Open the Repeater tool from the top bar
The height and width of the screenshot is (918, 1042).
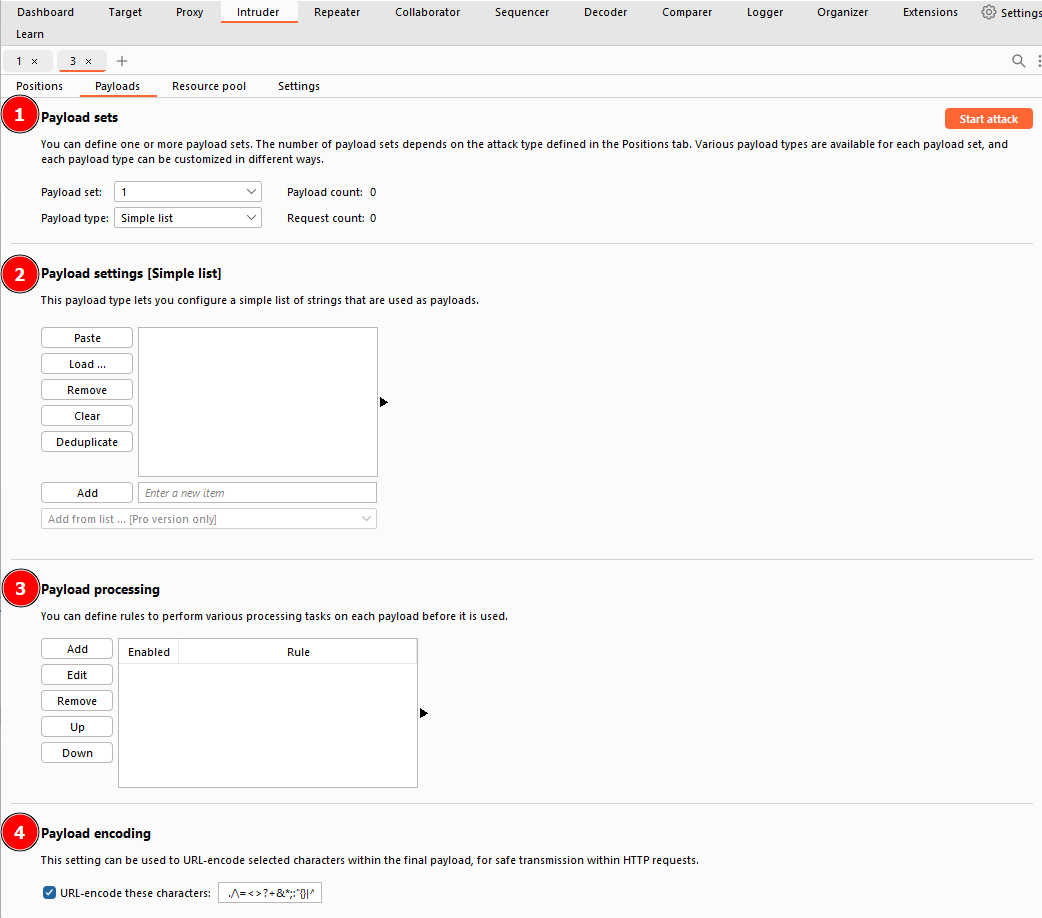[x=336, y=12]
